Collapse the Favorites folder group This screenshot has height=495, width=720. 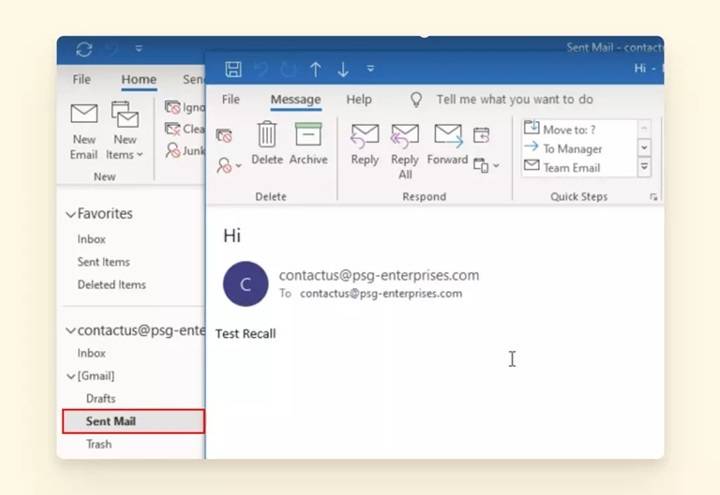point(70,214)
